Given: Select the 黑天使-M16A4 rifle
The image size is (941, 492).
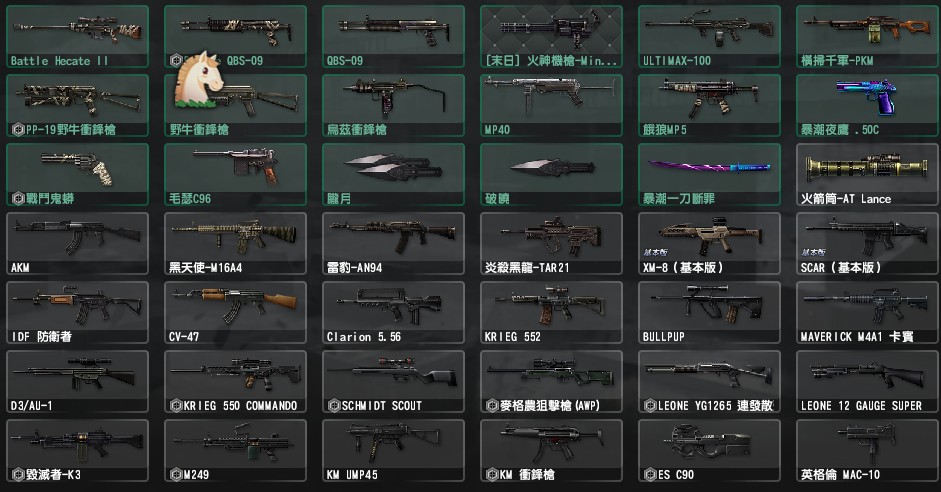Looking at the screenshot, I should click(x=235, y=243).
